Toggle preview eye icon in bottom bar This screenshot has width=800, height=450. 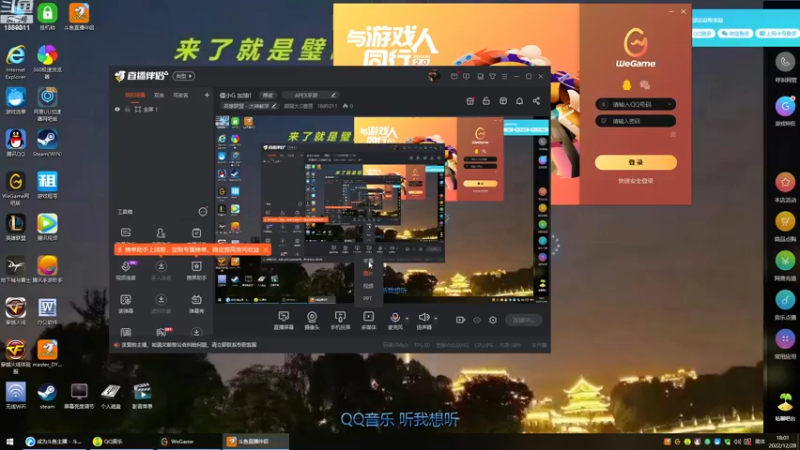point(477,320)
